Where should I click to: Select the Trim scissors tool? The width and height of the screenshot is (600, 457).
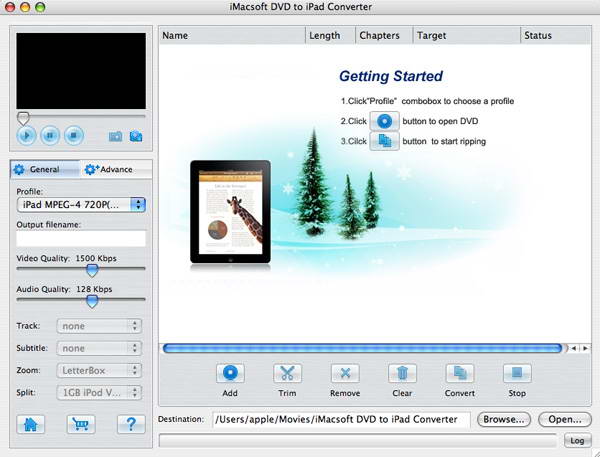point(287,374)
